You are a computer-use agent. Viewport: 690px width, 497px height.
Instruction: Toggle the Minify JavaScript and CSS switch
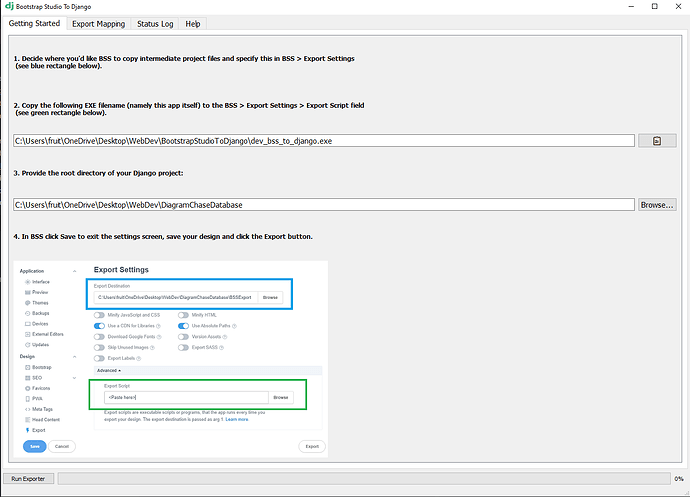pos(99,315)
